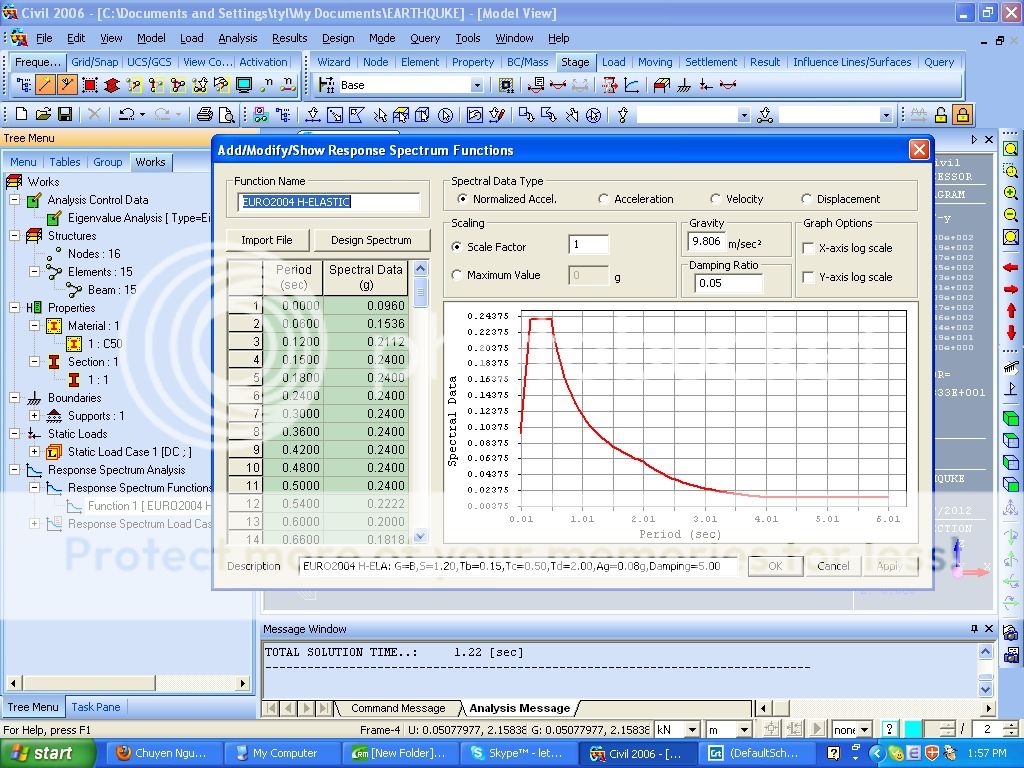The image size is (1024, 768).
Task: Expand Static Load Case 1 tree node
Action: click(x=35, y=452)
